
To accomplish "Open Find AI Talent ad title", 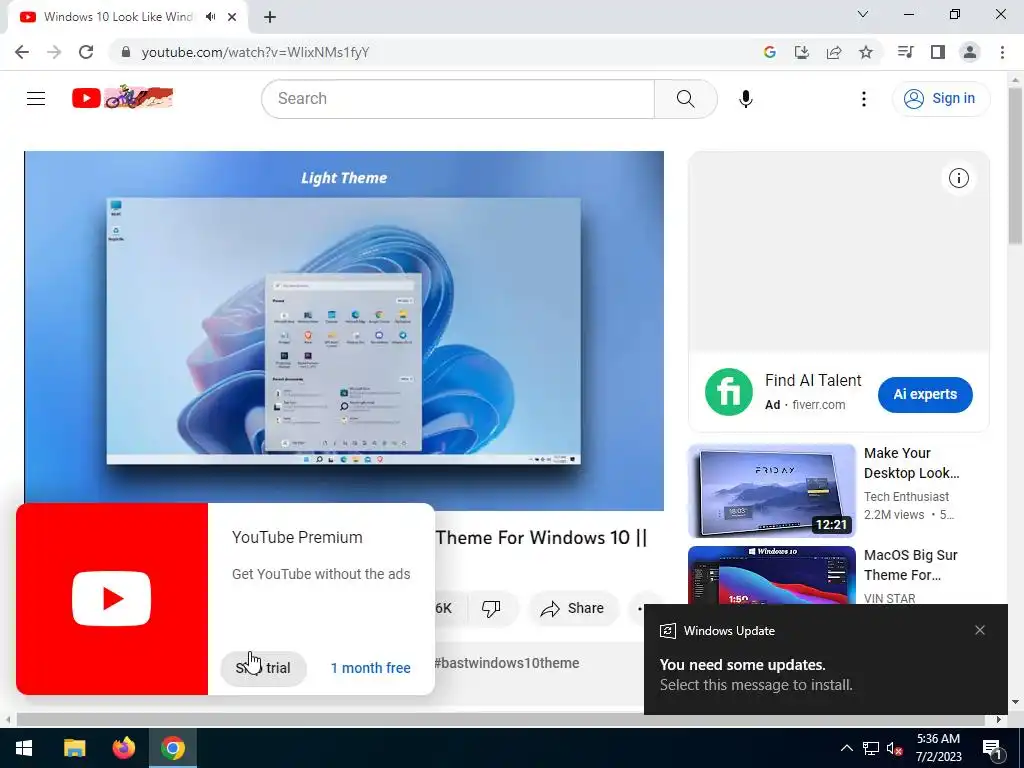I will coord(813,380).
